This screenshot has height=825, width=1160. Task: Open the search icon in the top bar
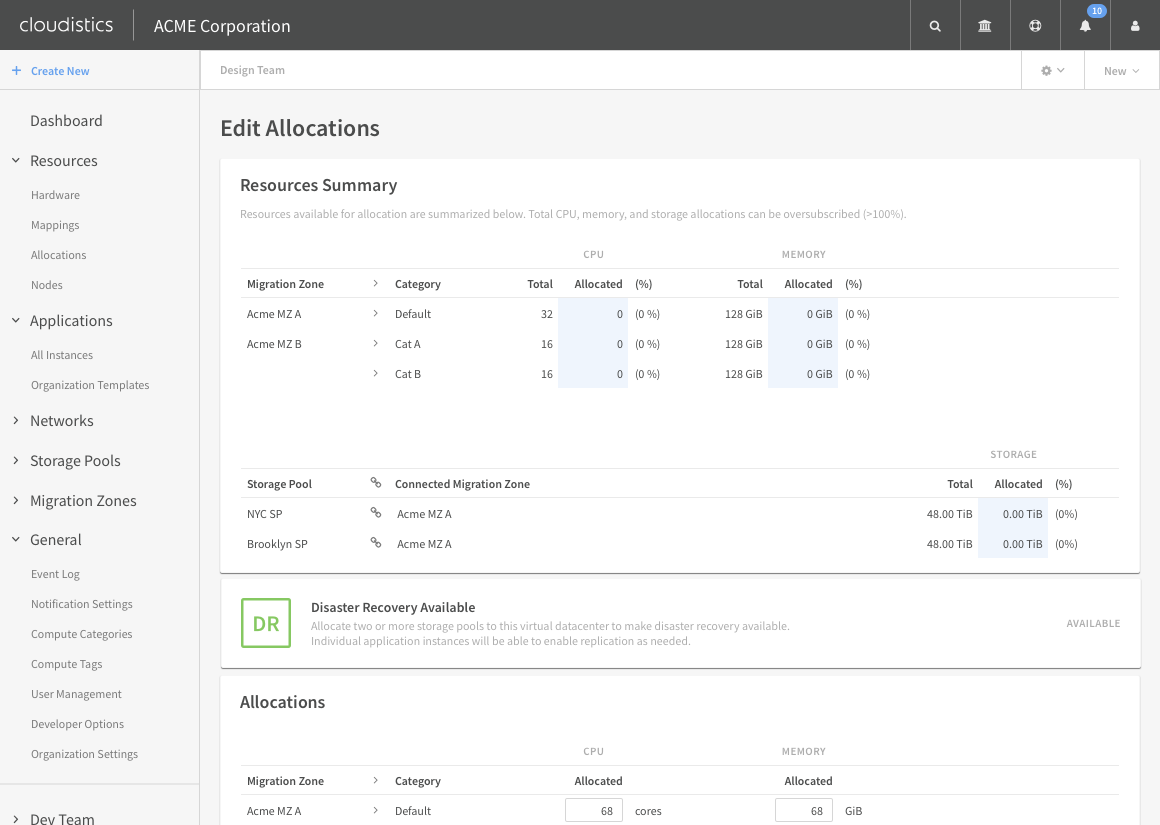click(x=934, y=25)
